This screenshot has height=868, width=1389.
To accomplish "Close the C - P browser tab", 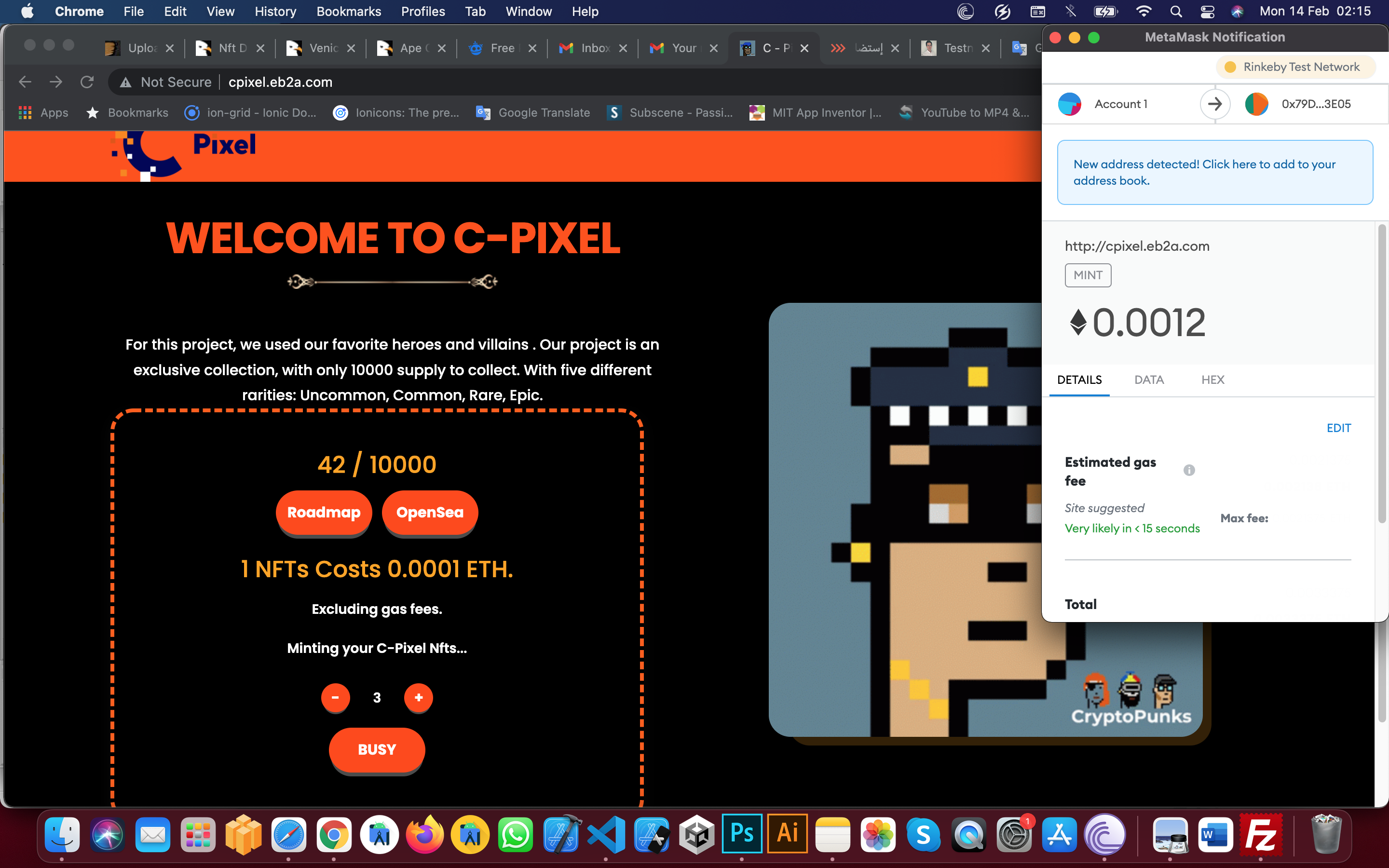I will coord(804,48).
